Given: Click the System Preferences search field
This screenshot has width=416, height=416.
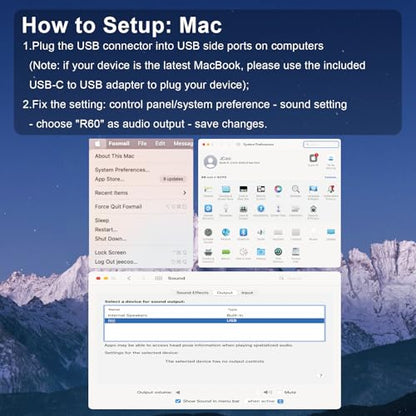Looking at the screenshot, I should pyautogui.click(x=321, y=144).
